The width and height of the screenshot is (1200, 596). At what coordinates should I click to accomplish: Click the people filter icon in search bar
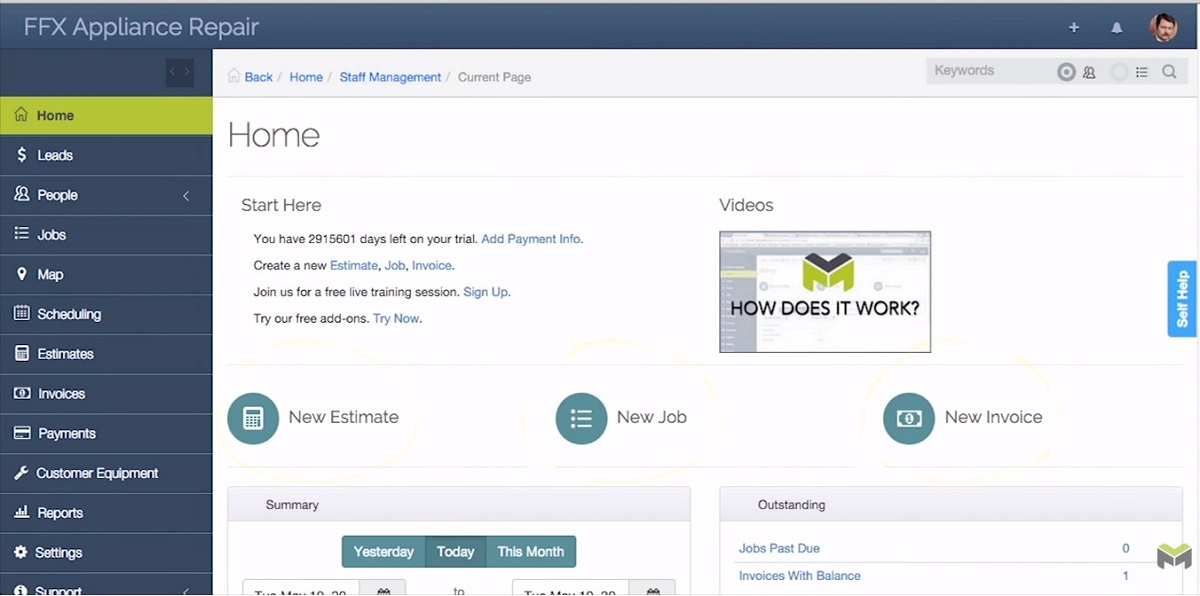coord(1089,72)
